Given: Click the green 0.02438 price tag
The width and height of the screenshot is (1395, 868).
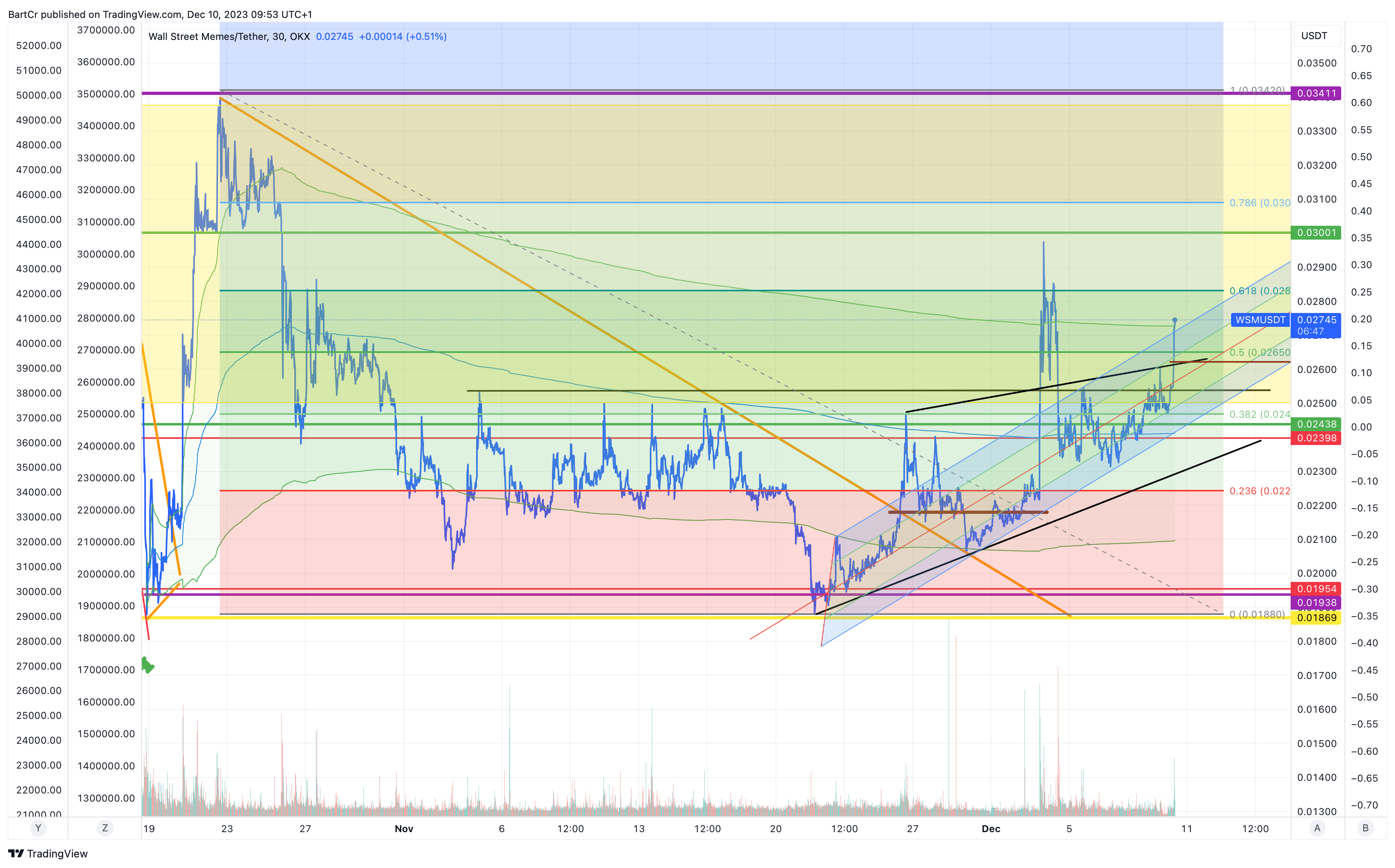Looking at the screenshot, I should point(1316,424).
